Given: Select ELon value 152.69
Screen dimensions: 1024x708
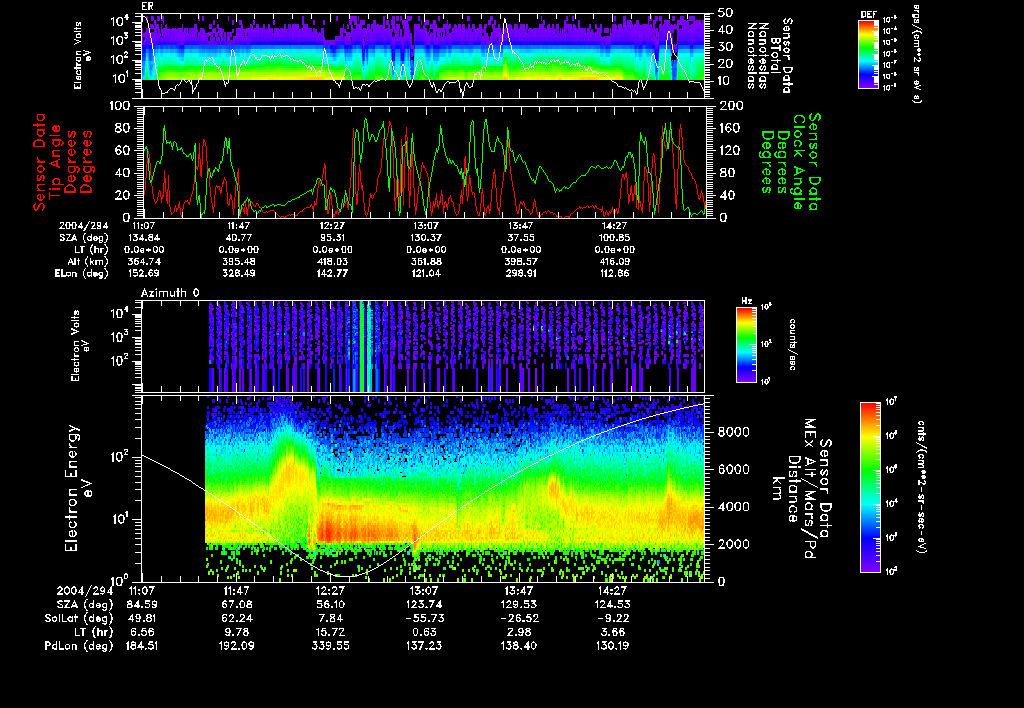Looking at the screenshot, I should pos(144,274).
